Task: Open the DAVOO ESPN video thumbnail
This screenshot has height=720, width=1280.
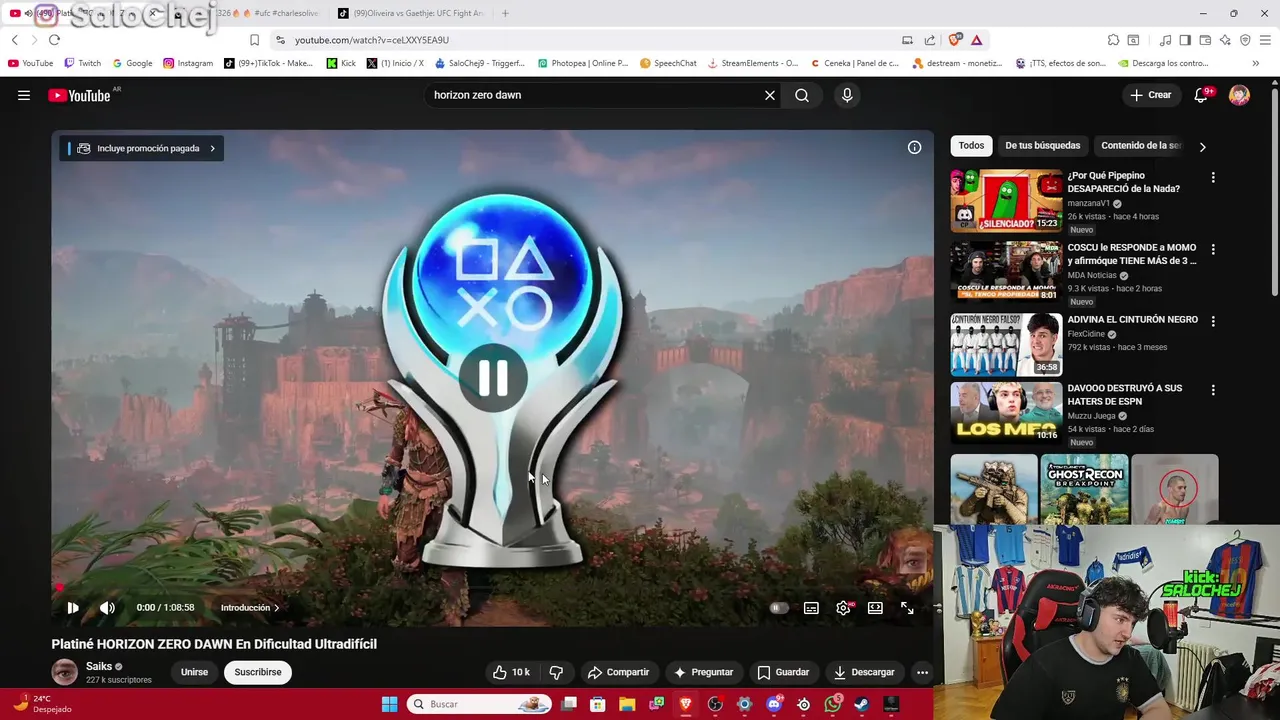Action: (1006, 412)
